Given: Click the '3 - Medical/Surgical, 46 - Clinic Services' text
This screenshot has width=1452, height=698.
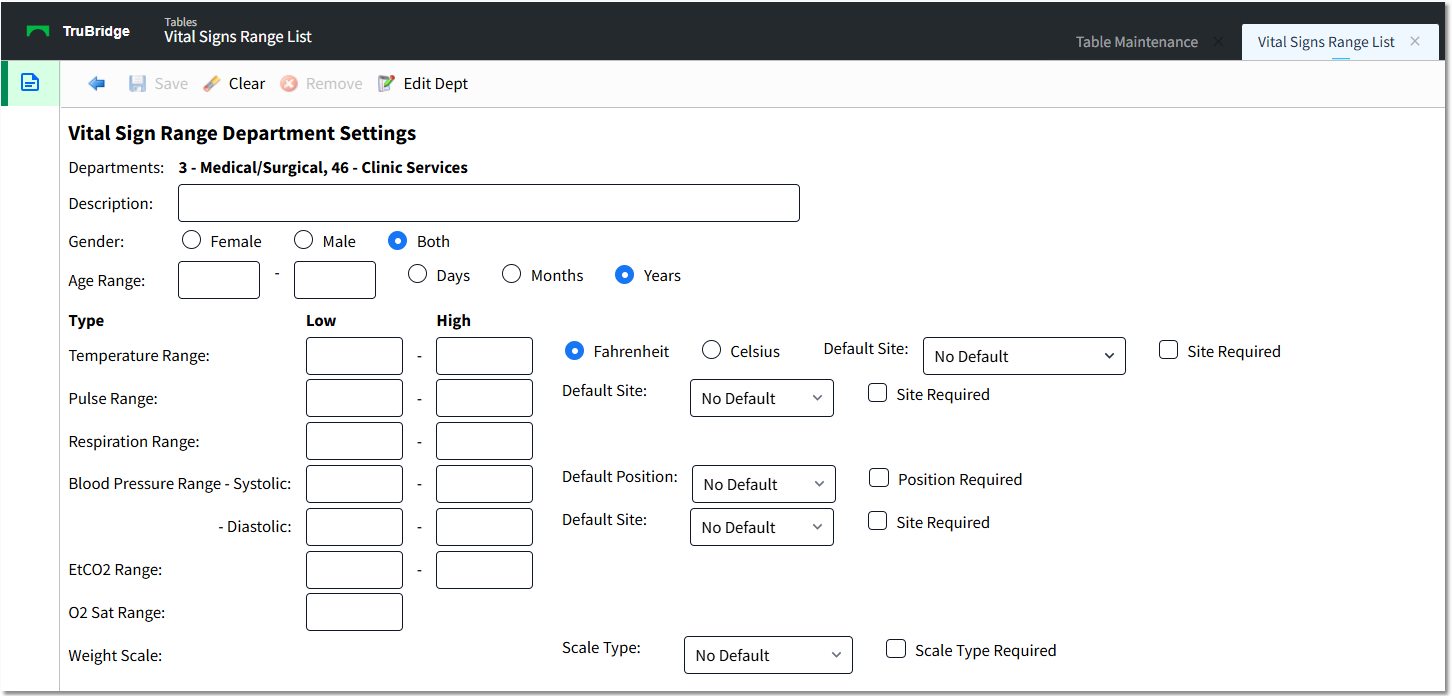Looking at the screenshot, I should click(x=323, y=168).
